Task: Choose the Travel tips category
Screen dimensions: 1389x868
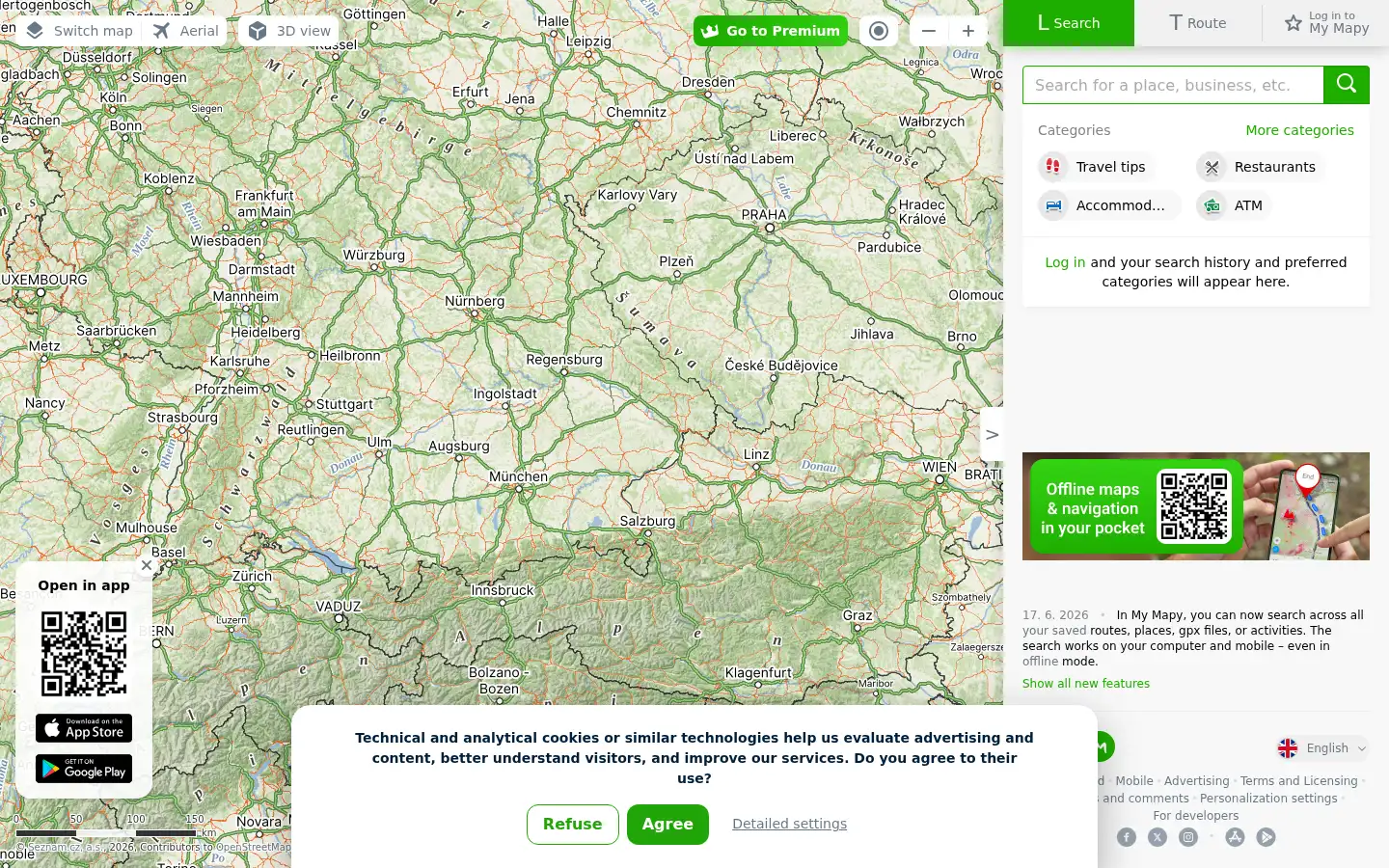Action: [1097, 167]
